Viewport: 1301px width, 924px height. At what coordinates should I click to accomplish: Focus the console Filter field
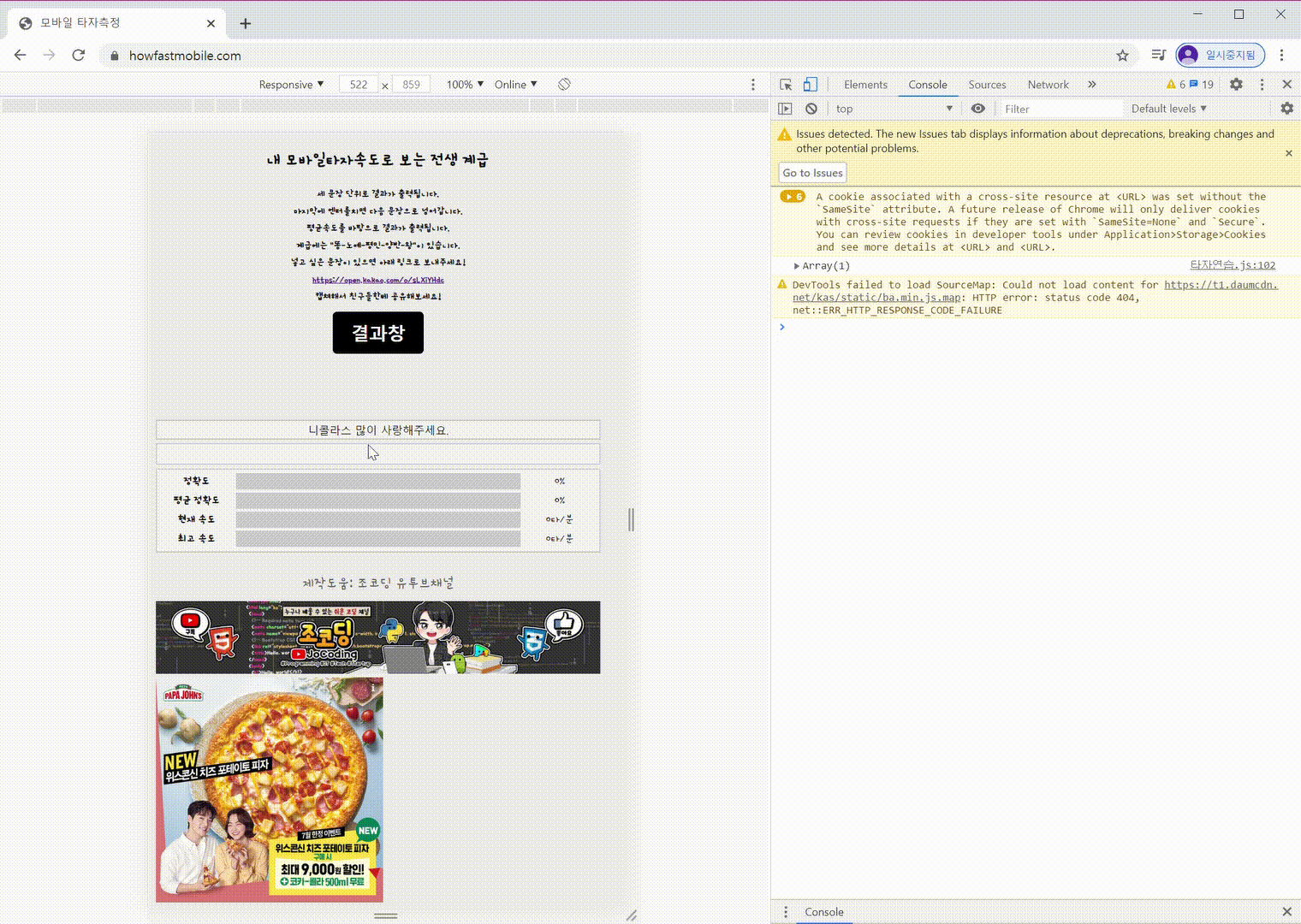pos(1061,109)
